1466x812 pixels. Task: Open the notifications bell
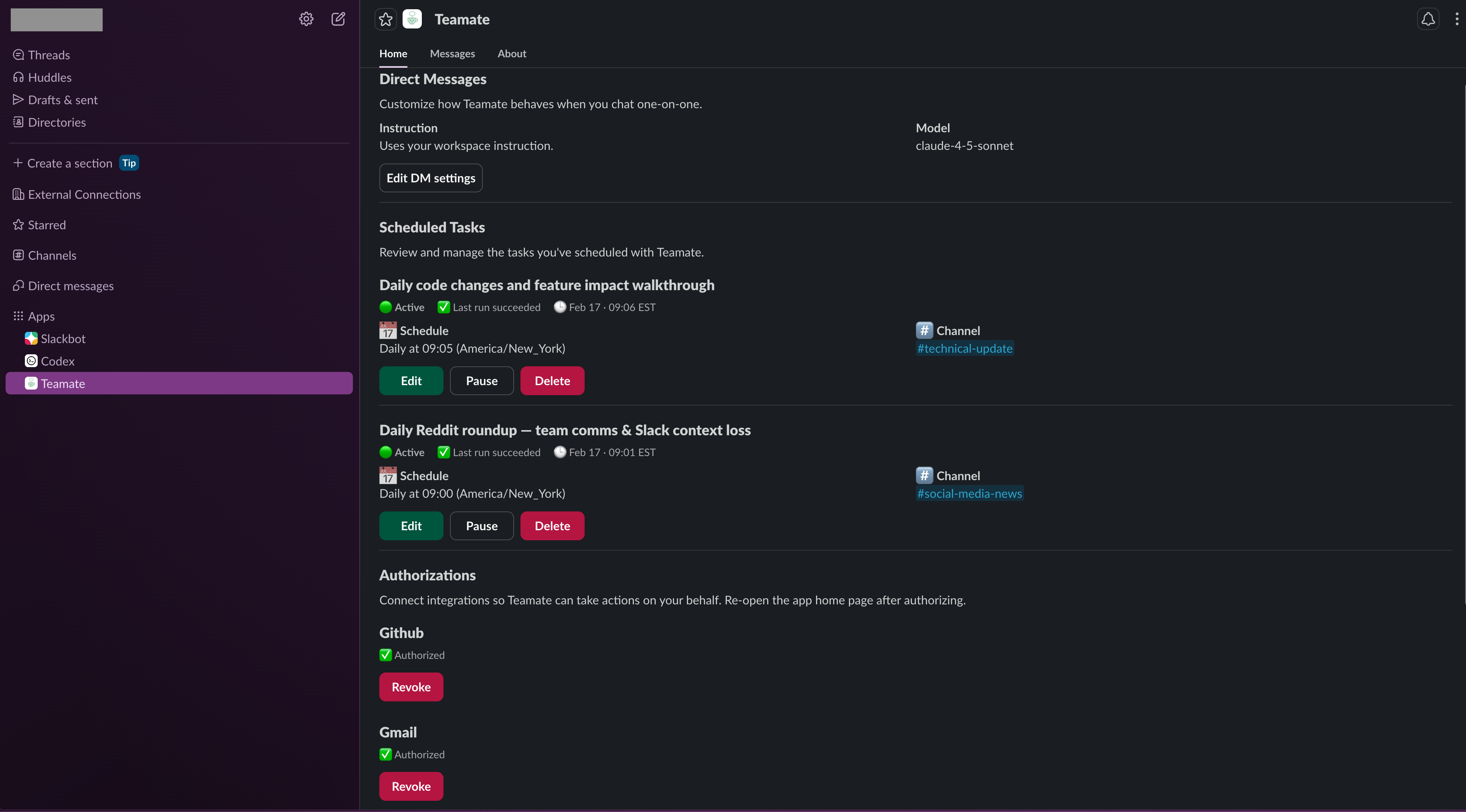1428,19
